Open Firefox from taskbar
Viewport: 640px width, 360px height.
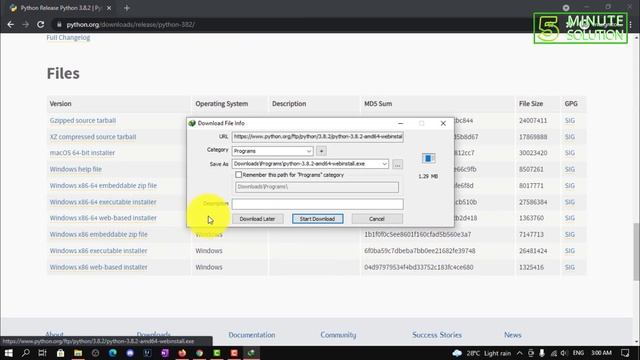(x=182, y=353)
